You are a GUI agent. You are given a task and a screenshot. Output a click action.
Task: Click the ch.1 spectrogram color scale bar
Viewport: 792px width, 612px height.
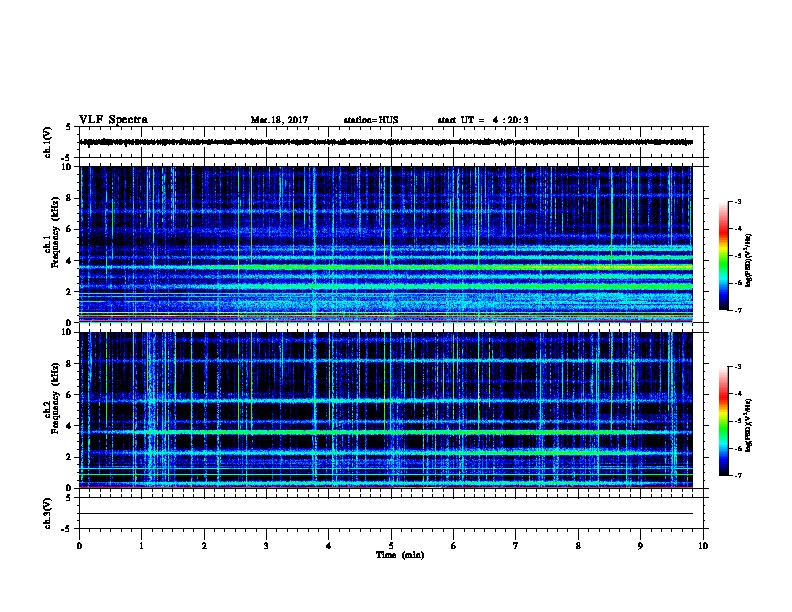723,256
